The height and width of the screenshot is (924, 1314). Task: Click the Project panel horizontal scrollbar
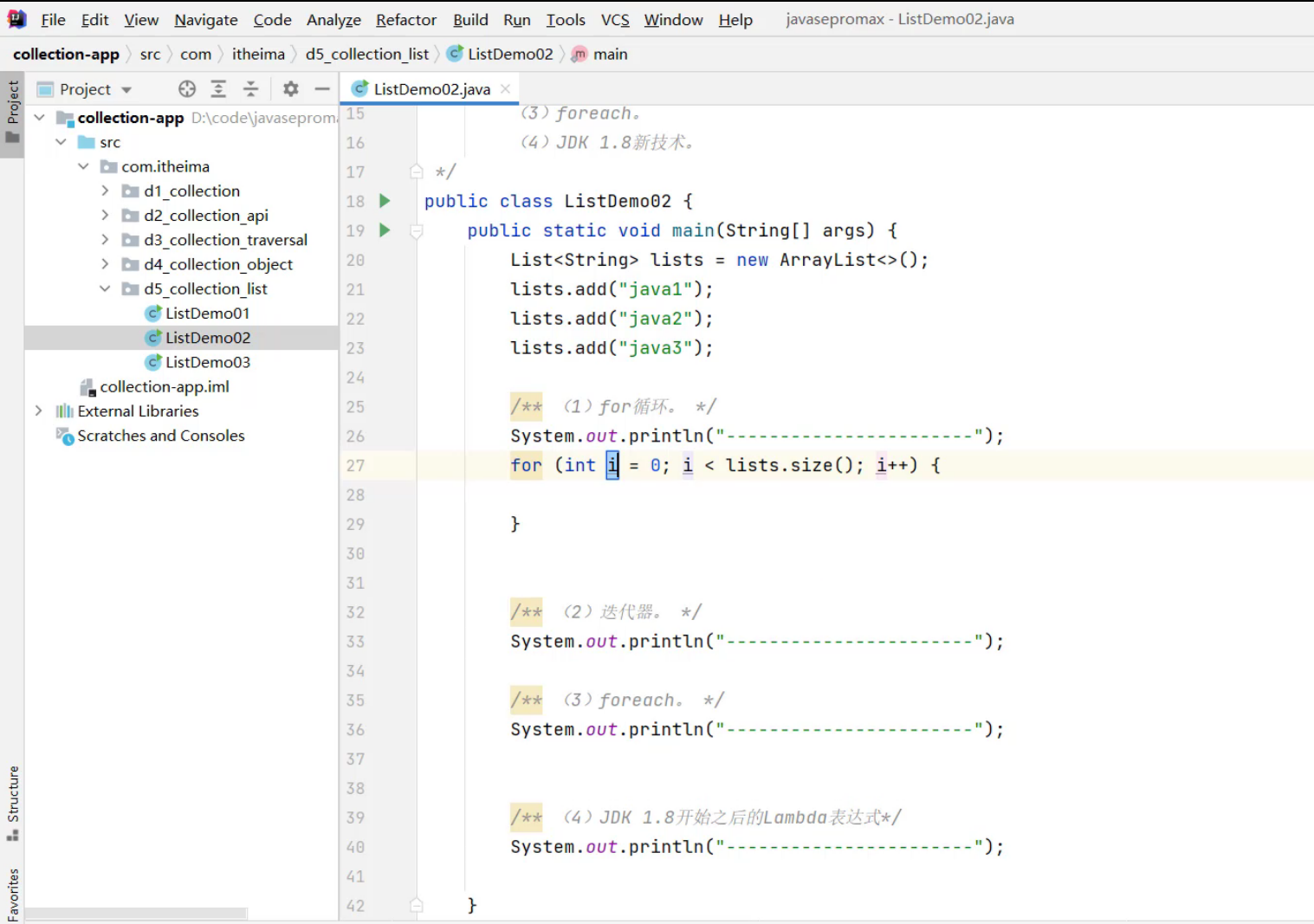(x=136, y=913)
